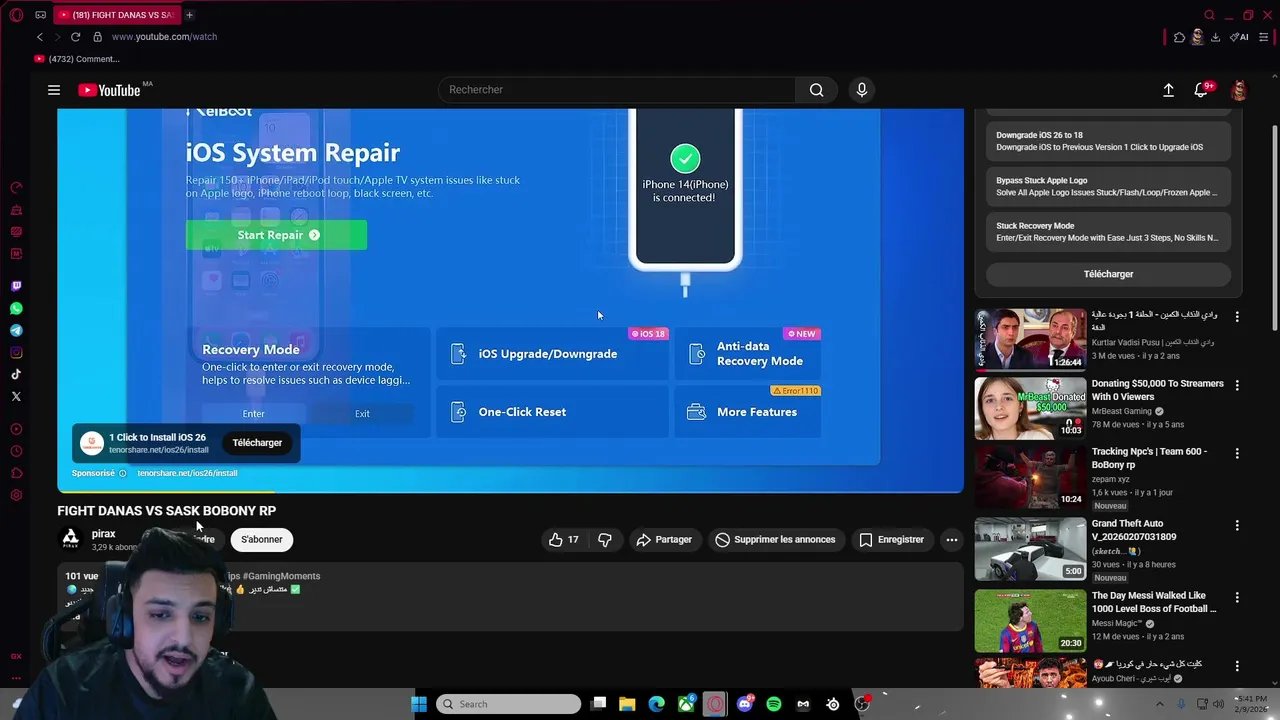The width and height of the screenshot is (1280, 720).
Task: Open options menu for Kurtlar Vadisi video
Action: coord(1237,317)
